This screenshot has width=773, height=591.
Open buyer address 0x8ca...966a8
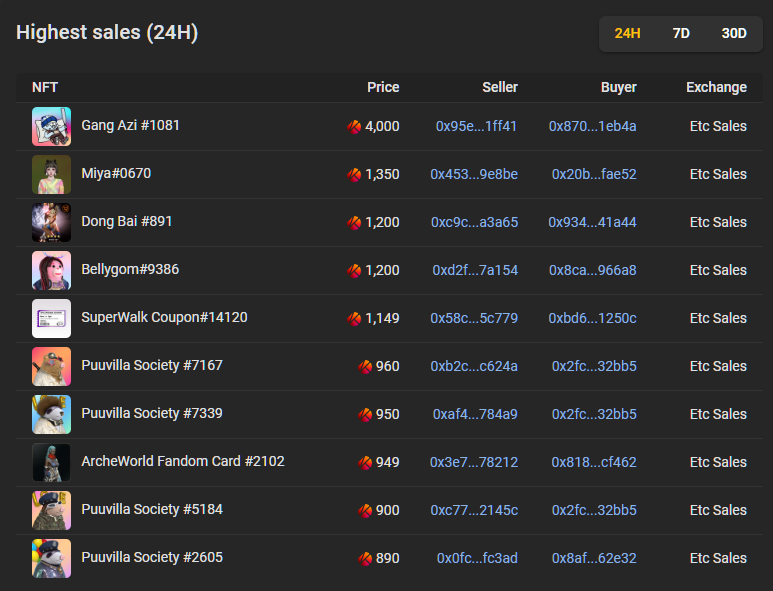(x=593, y=270)
